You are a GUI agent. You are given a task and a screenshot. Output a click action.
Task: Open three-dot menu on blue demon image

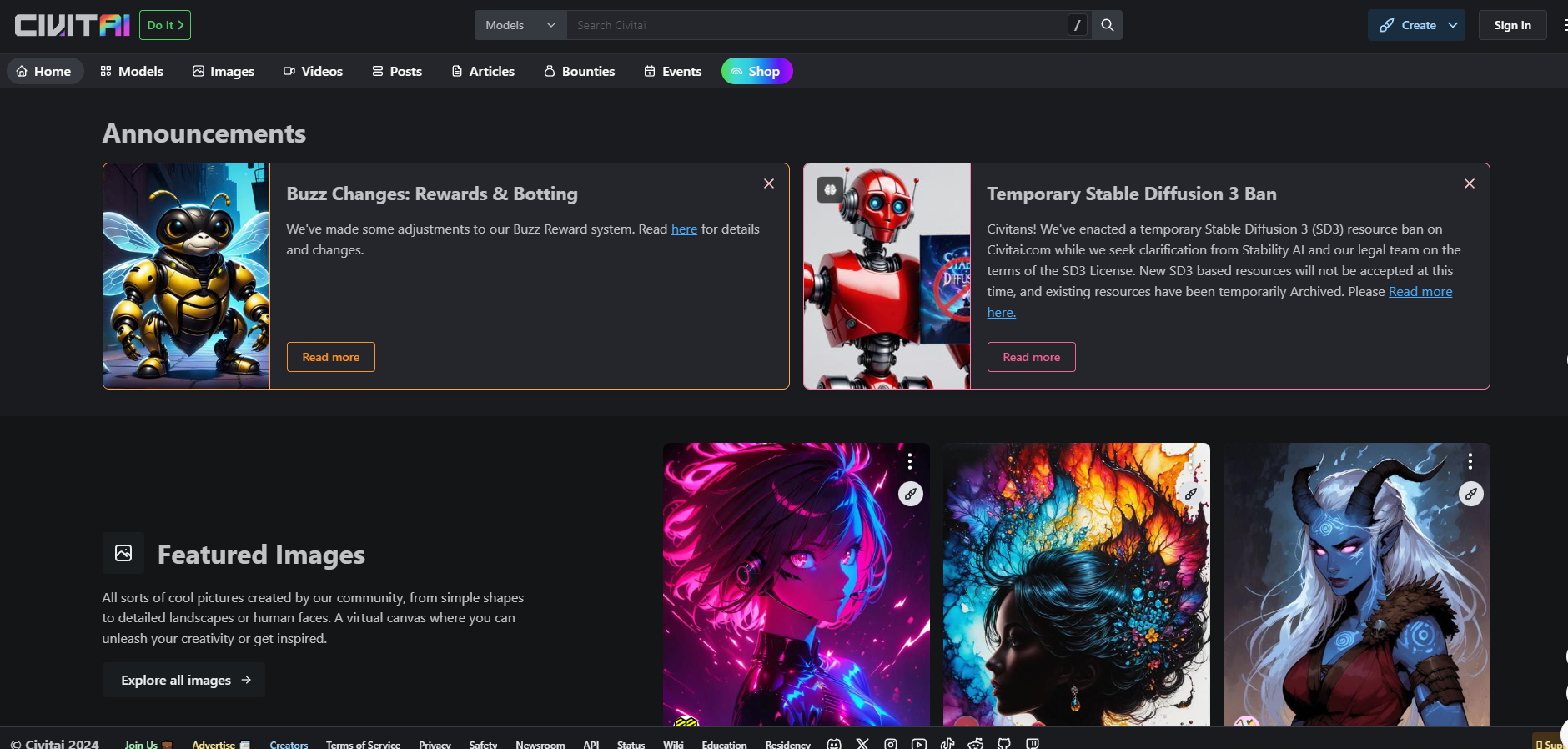click(x=1470, y=461)
